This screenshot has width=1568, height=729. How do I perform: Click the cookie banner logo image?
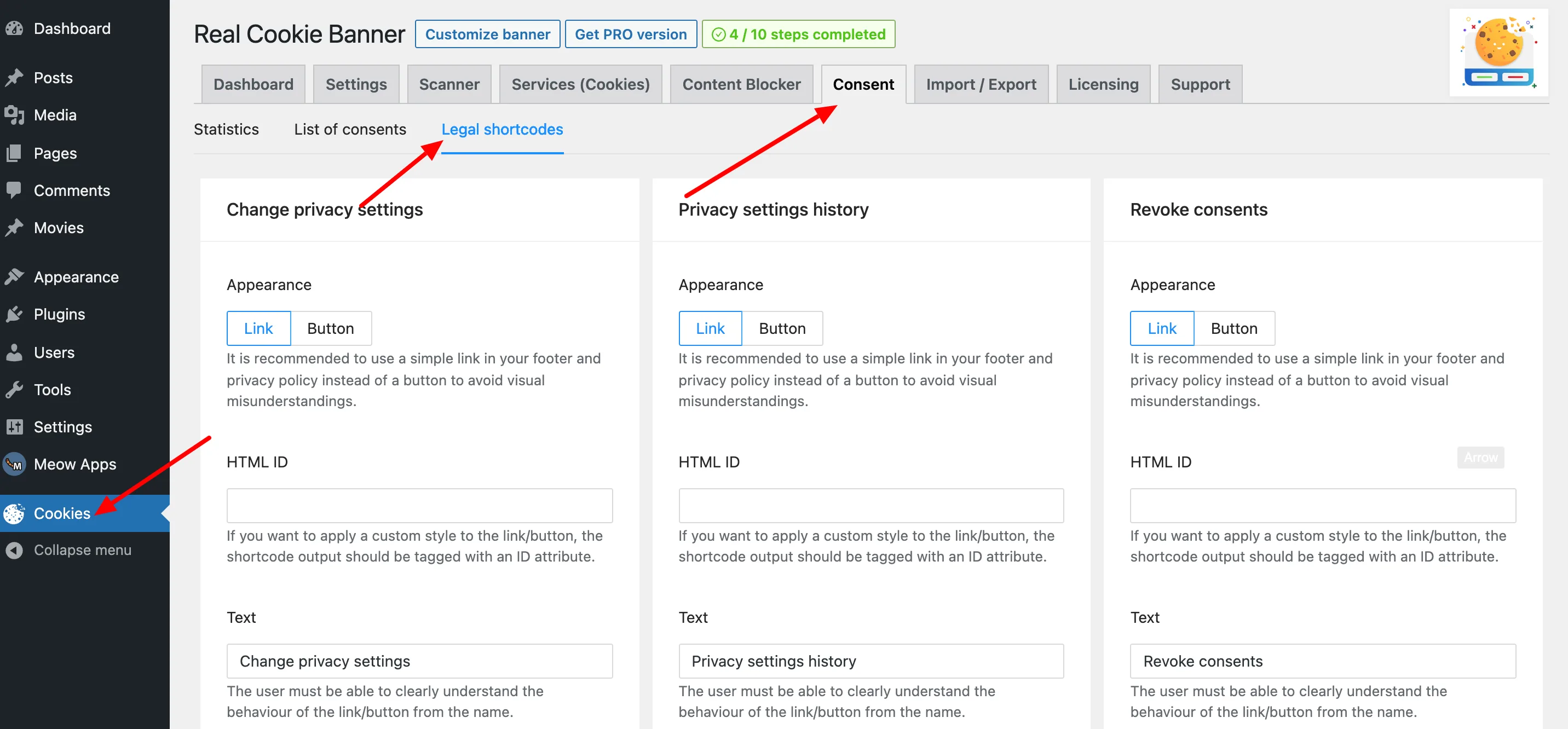[x=1498, y=53]
